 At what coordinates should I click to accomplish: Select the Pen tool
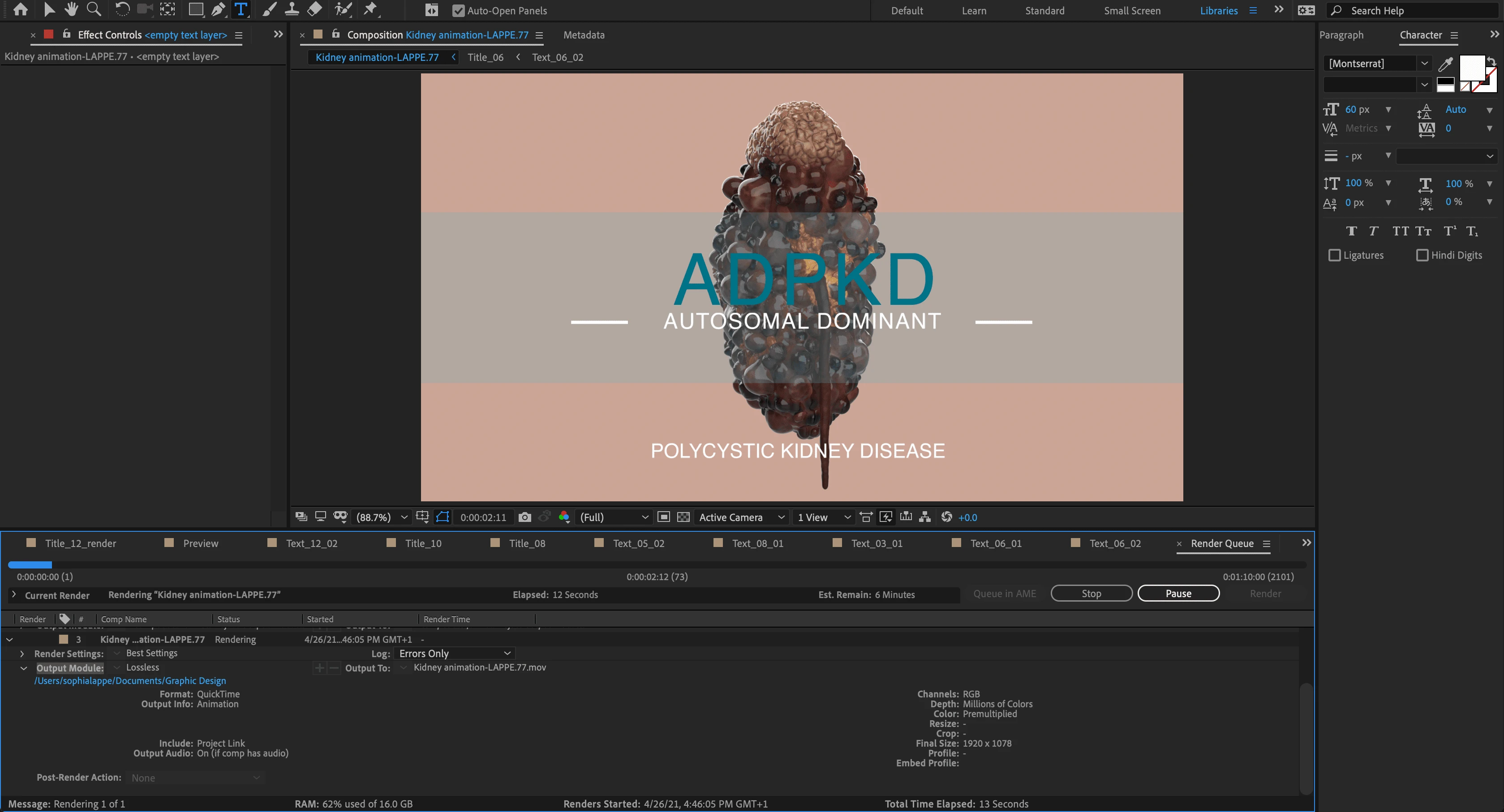pyautogui.click(x=218, y=9)
